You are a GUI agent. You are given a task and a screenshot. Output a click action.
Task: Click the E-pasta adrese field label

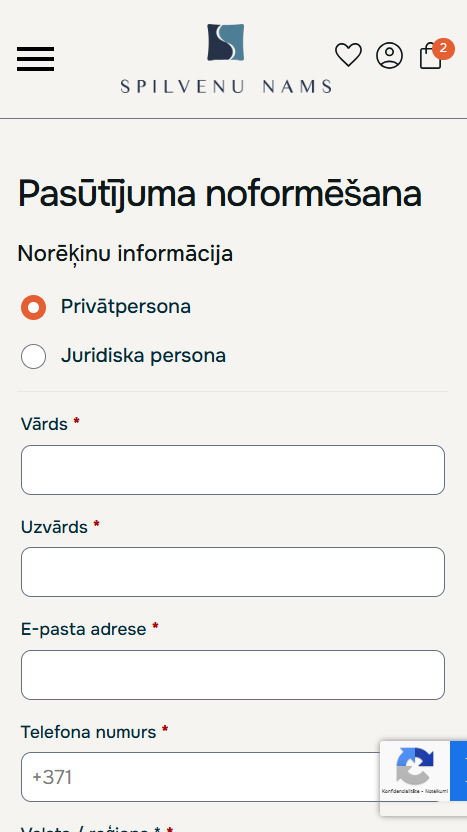click(x=83, y=629)
